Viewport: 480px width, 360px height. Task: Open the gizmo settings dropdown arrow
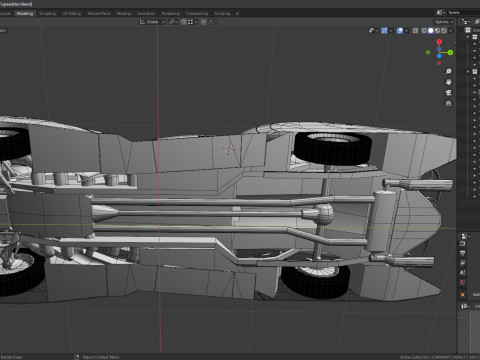coord(390,30)
